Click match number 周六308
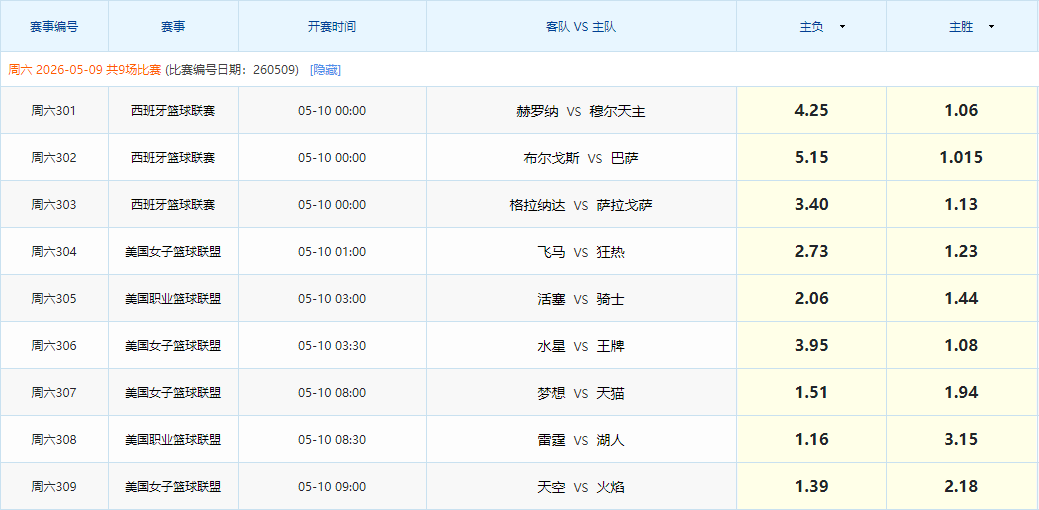This screenshot has width=1039, height=510. pyautogui.click(x=54, y=440)
